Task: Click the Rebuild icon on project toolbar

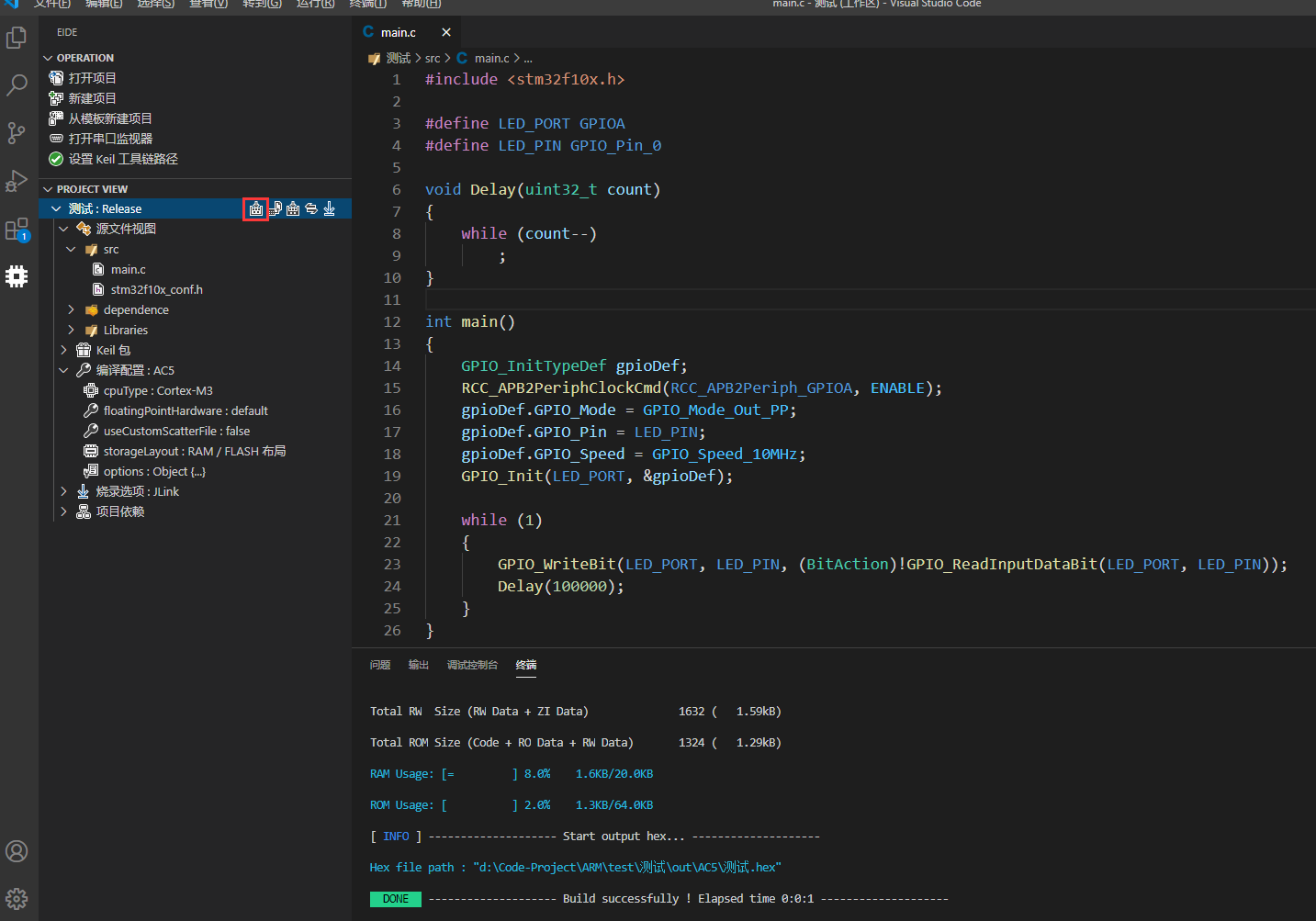Action: pyautogui.click(x=292, y=208)
